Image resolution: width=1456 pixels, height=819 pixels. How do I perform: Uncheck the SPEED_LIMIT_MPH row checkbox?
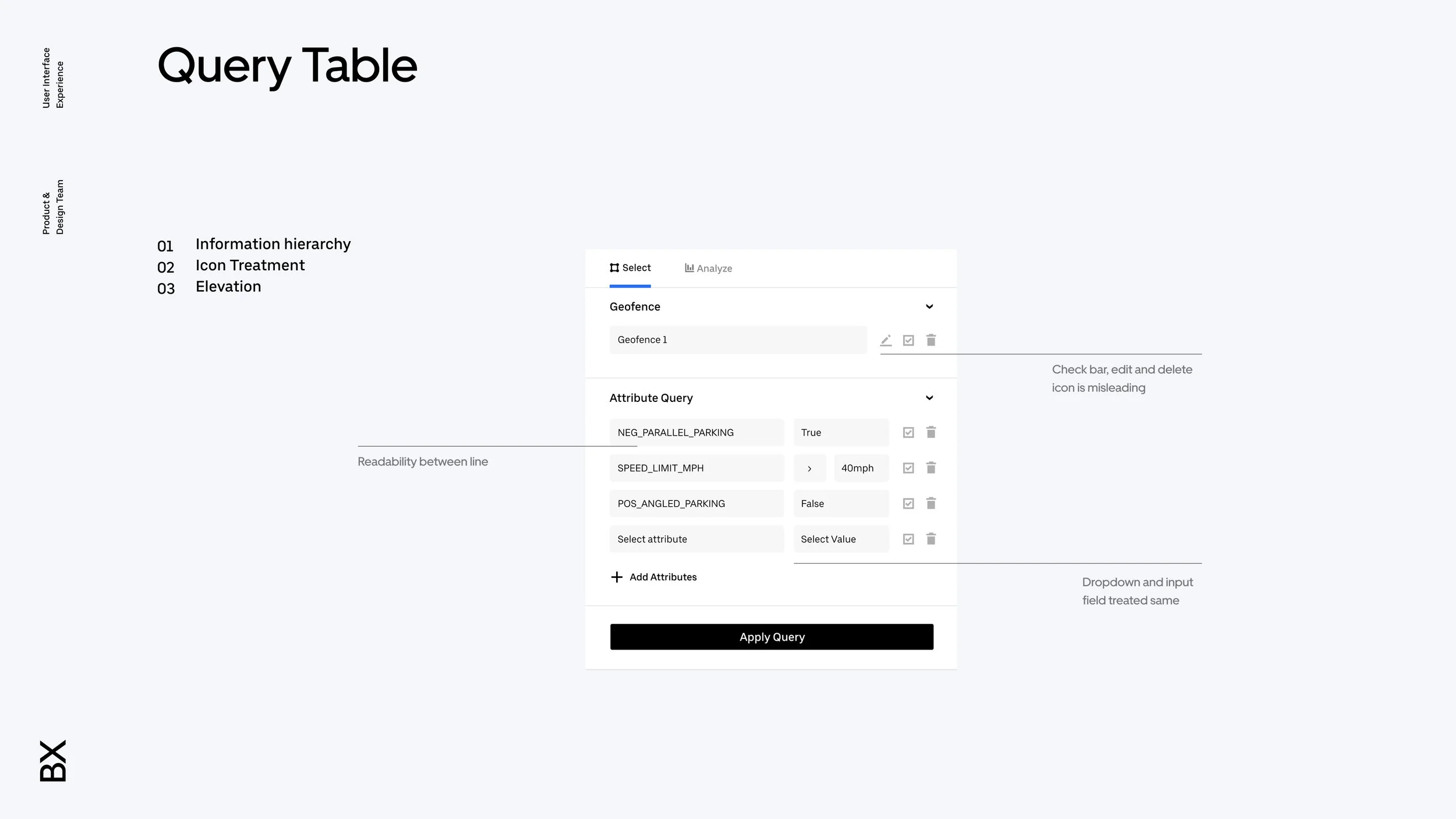pos(909,468)
